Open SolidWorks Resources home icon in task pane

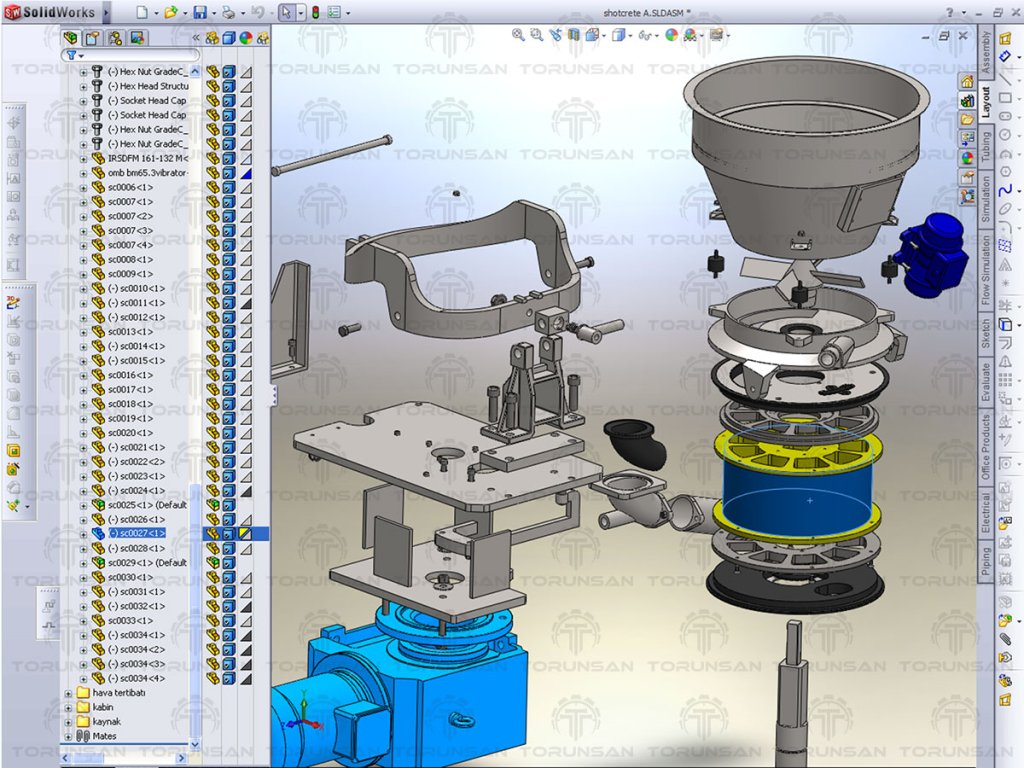point(967,81)
